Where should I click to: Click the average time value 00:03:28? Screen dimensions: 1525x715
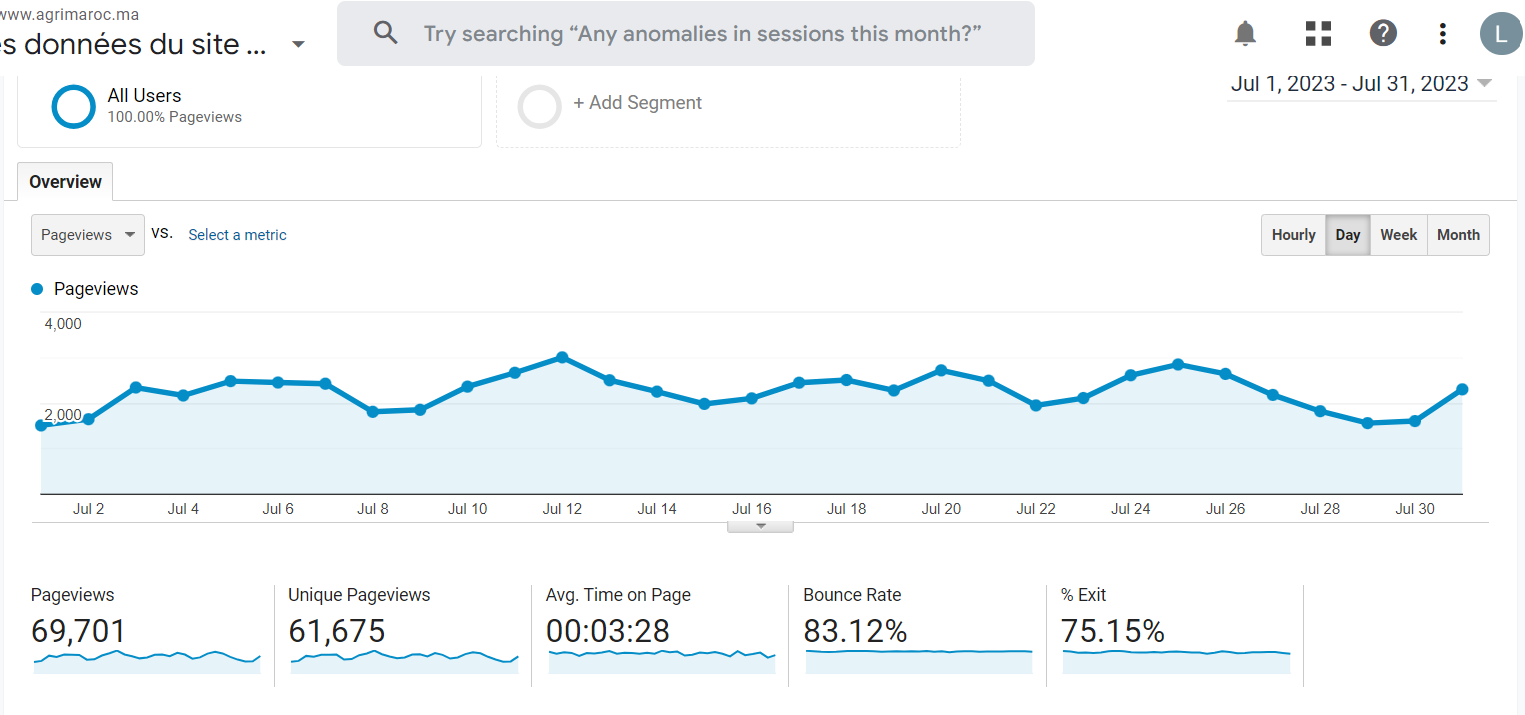[x=608, y=632]
